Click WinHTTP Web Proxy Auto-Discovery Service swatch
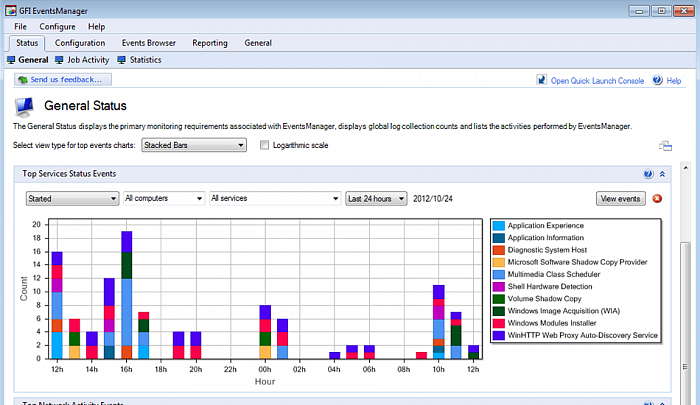Screen dimensions: 700x405 click(x=499, y=335)
